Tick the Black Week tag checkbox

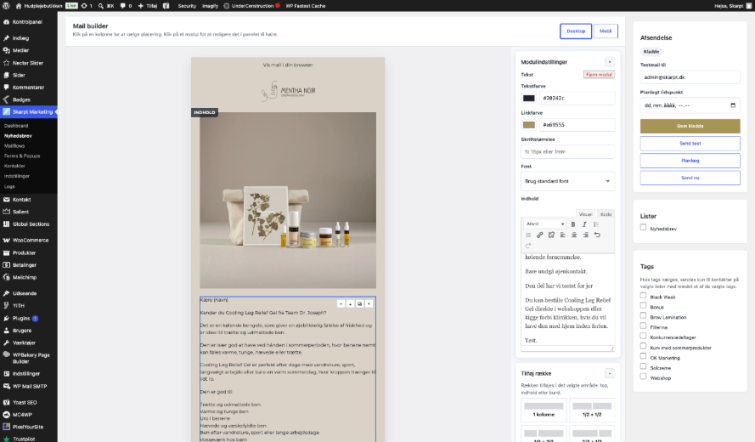tap(643, 295)
